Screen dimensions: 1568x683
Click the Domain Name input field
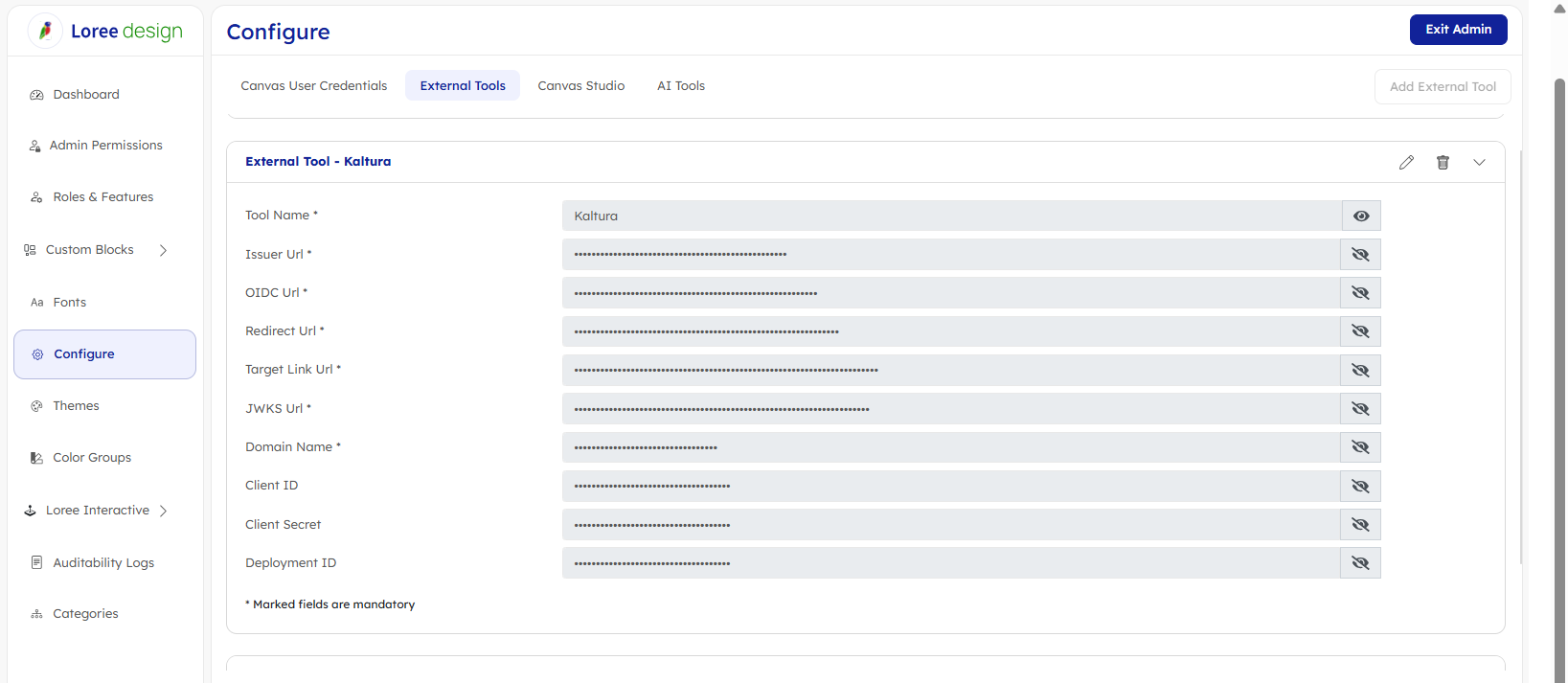tap(950, 447)
